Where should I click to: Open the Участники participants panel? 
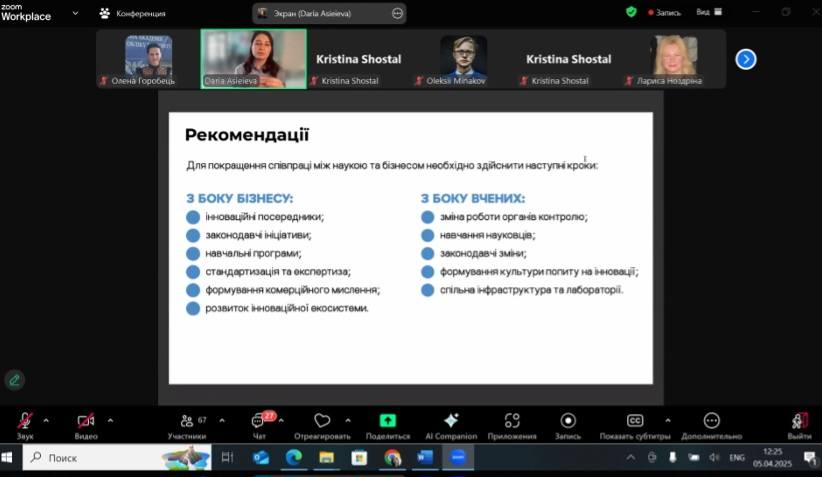187,422
